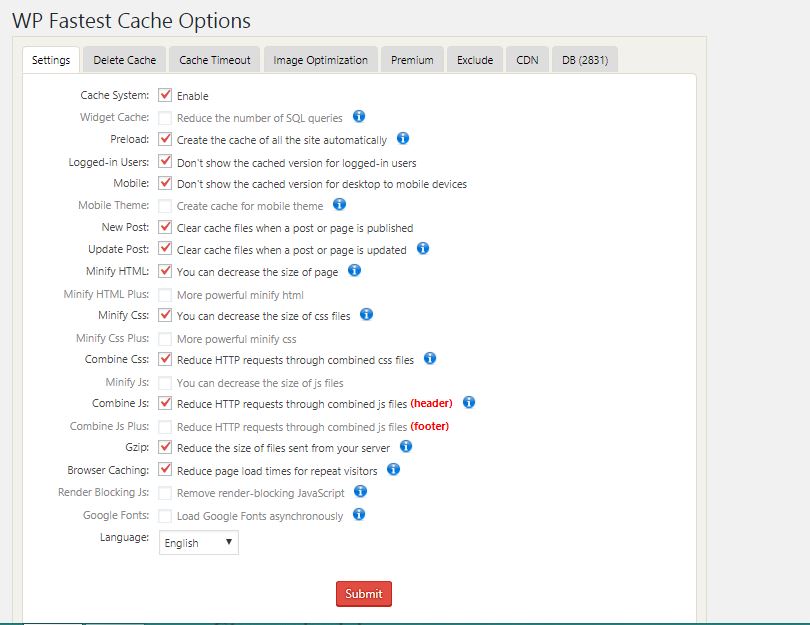Enable the Mobile Theme checkbox
The height and width of the screenshot is (625, 810).
tap(165, 206)
